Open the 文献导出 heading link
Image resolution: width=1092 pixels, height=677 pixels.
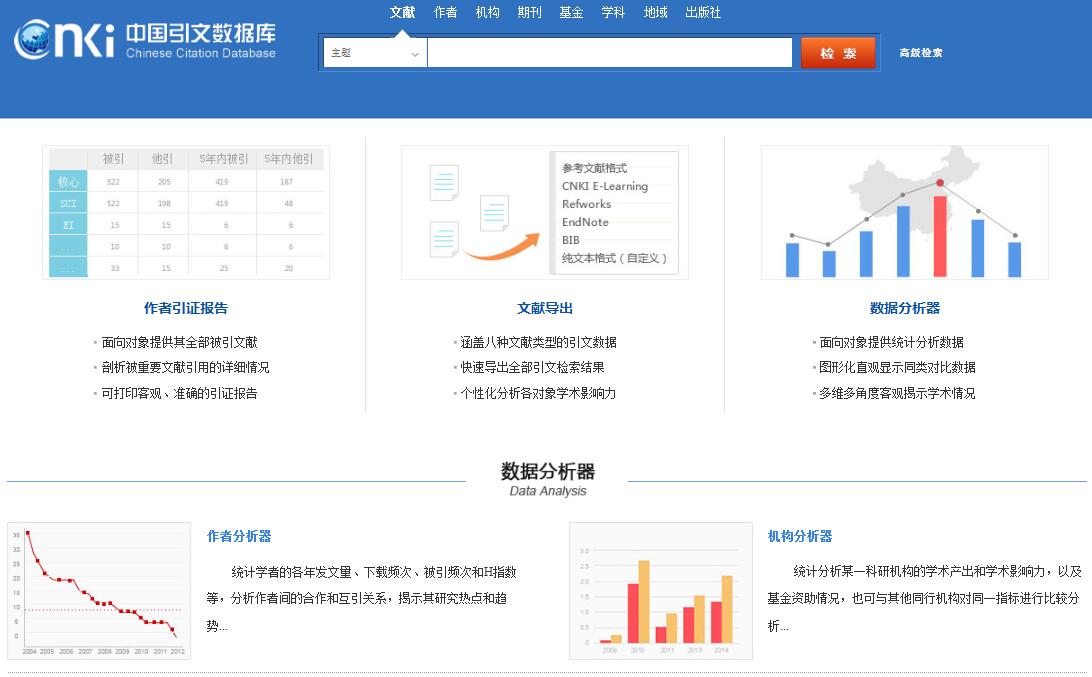(x=545, y=308)
